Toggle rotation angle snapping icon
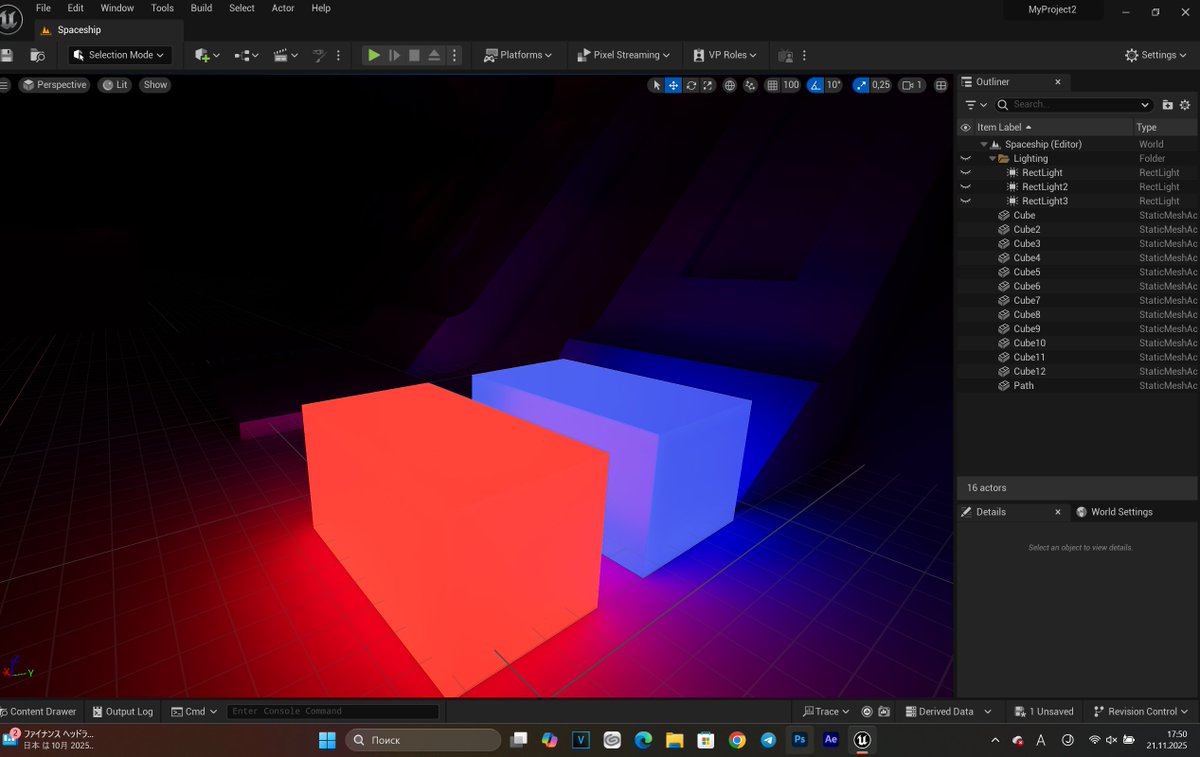 click(x=815, y=85)
